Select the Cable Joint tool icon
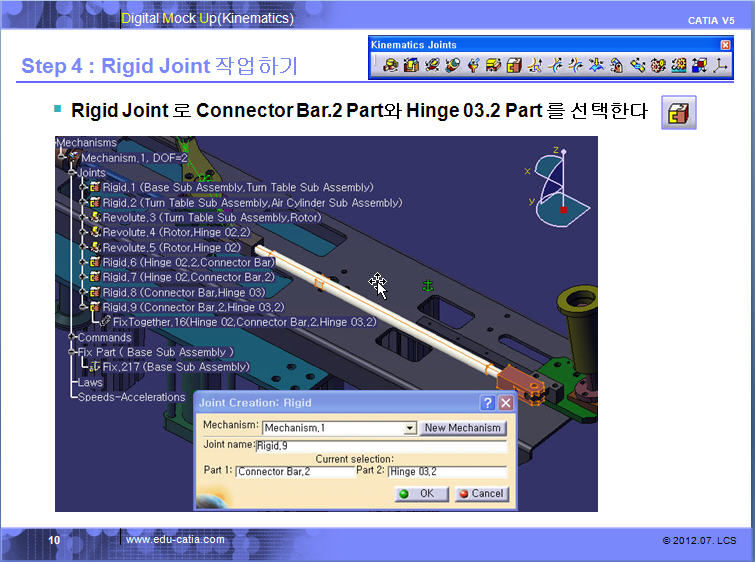The width and height of the screenshot is (755, 562). (699, 65)
